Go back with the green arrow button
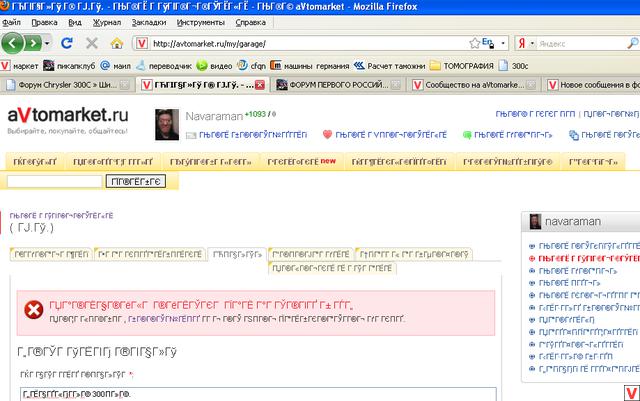The height and width of the screenshot is (401, 640). point(12,43)
